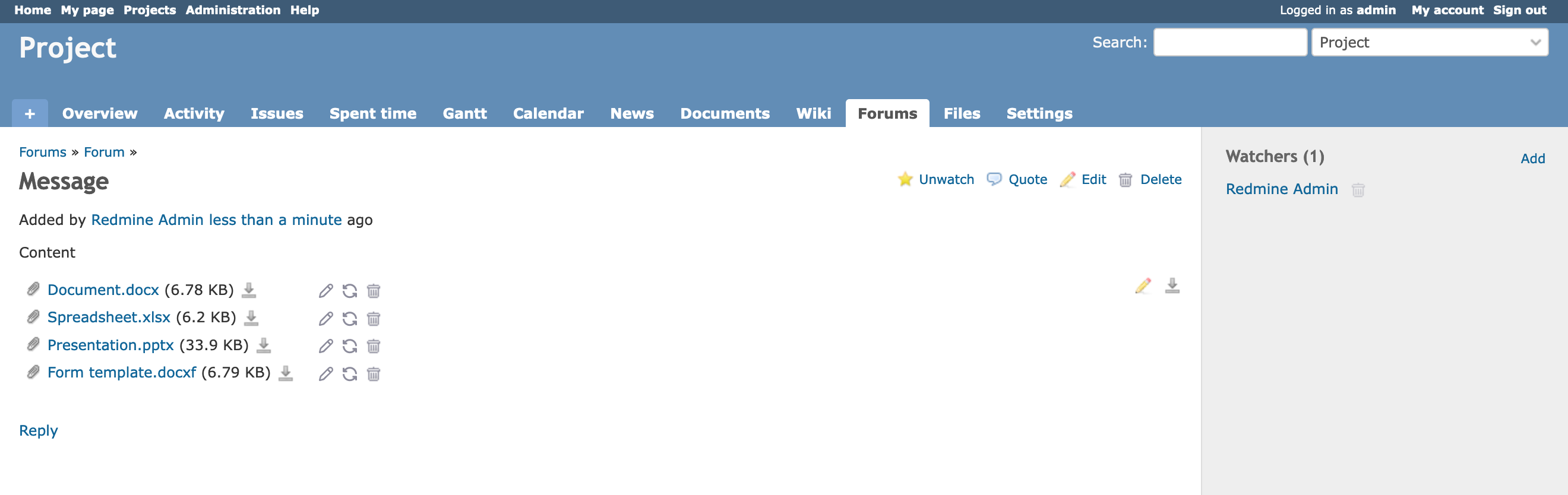Delete Spreadsheet.xlsx with trash icon
The width and height of the screenshot is (1568, 495).
(x=374, y=319)
